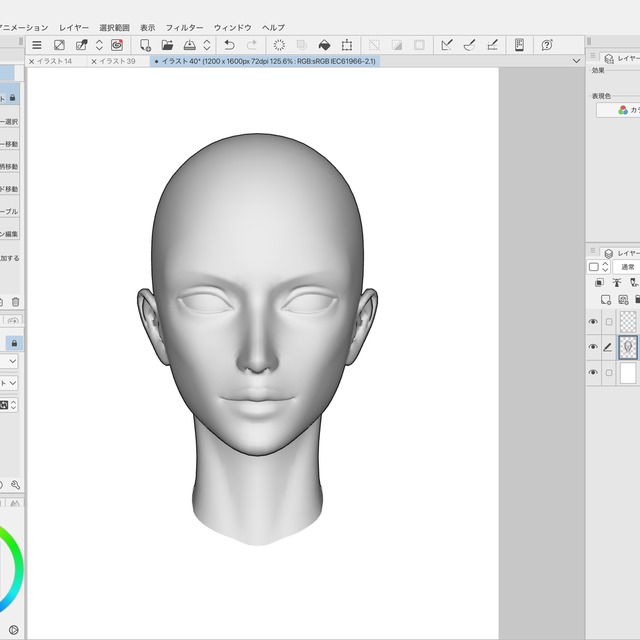Open the ウィンドウ menu
Image resolution: width=640 pixels, height=640 pixels.
tap(233, 27)
